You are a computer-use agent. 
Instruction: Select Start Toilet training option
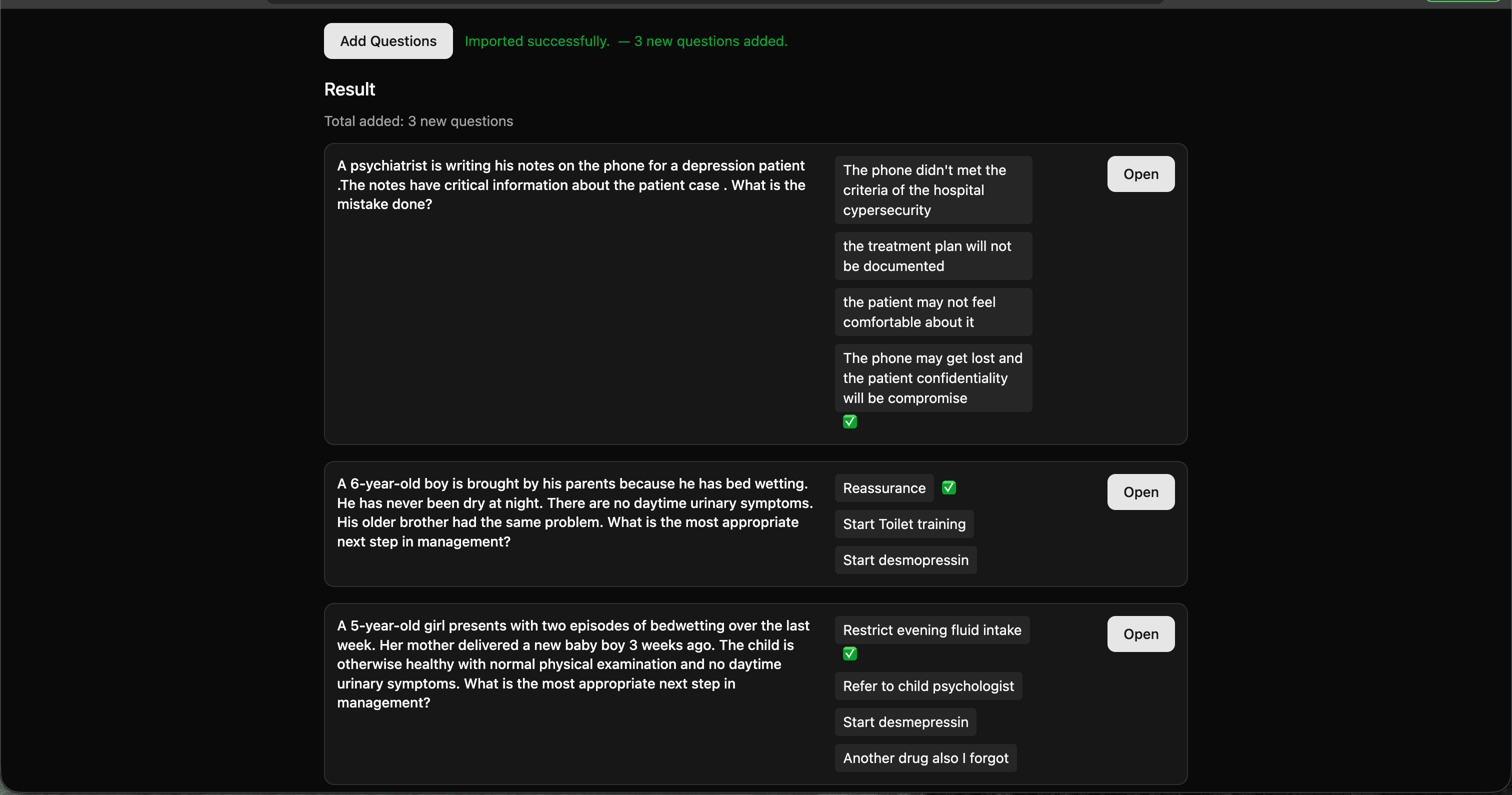tap(903, 523)
